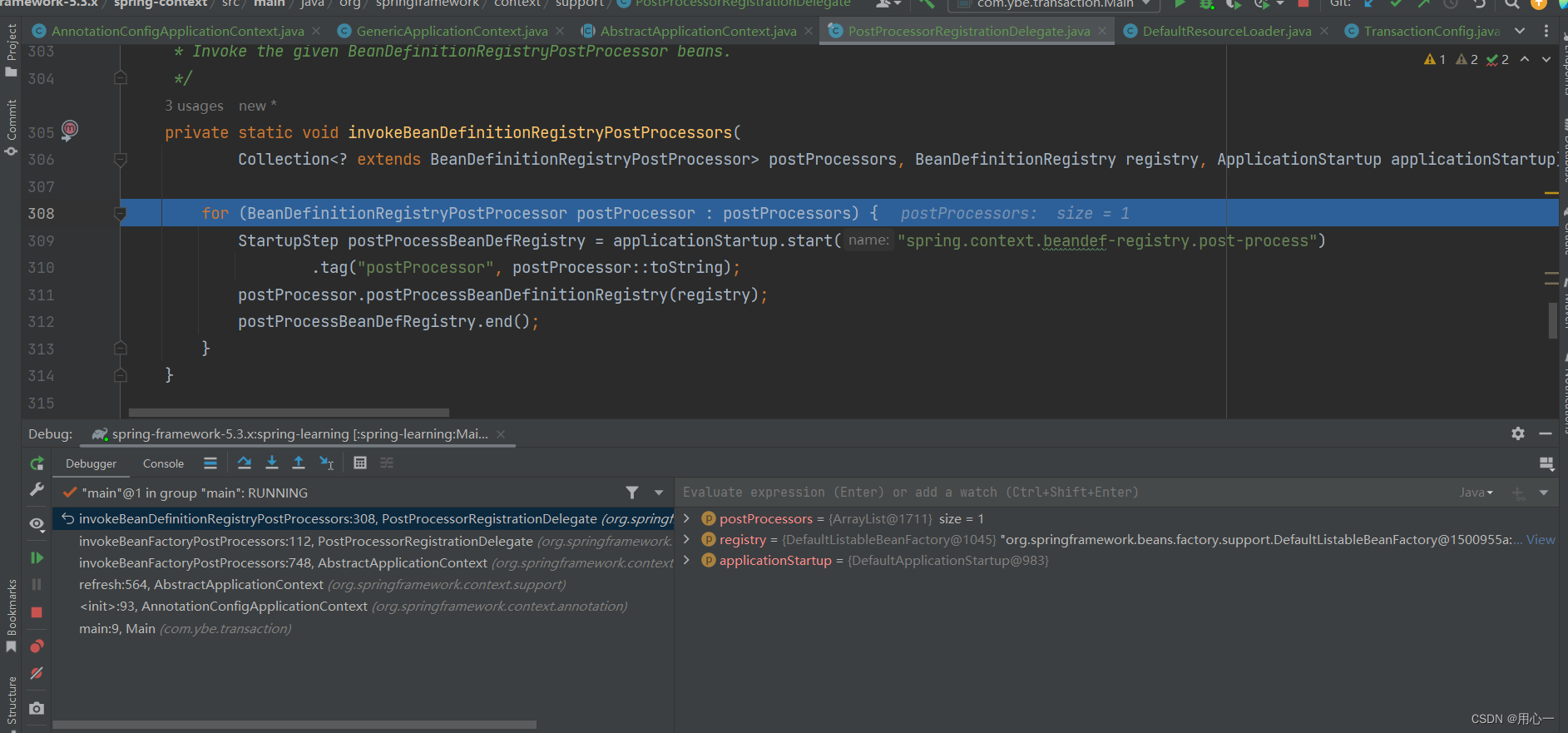The height and width of the screenshot is (733, 1568).
Task: Expand the postProcessors variable node
Action: tap(686, 518)
